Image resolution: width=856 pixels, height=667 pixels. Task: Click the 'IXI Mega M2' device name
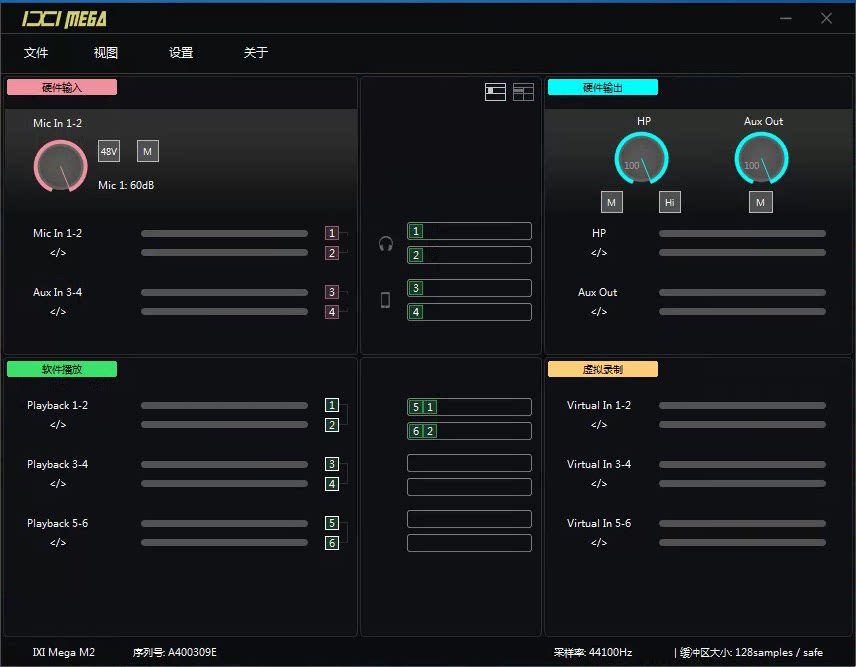(63, 652)
